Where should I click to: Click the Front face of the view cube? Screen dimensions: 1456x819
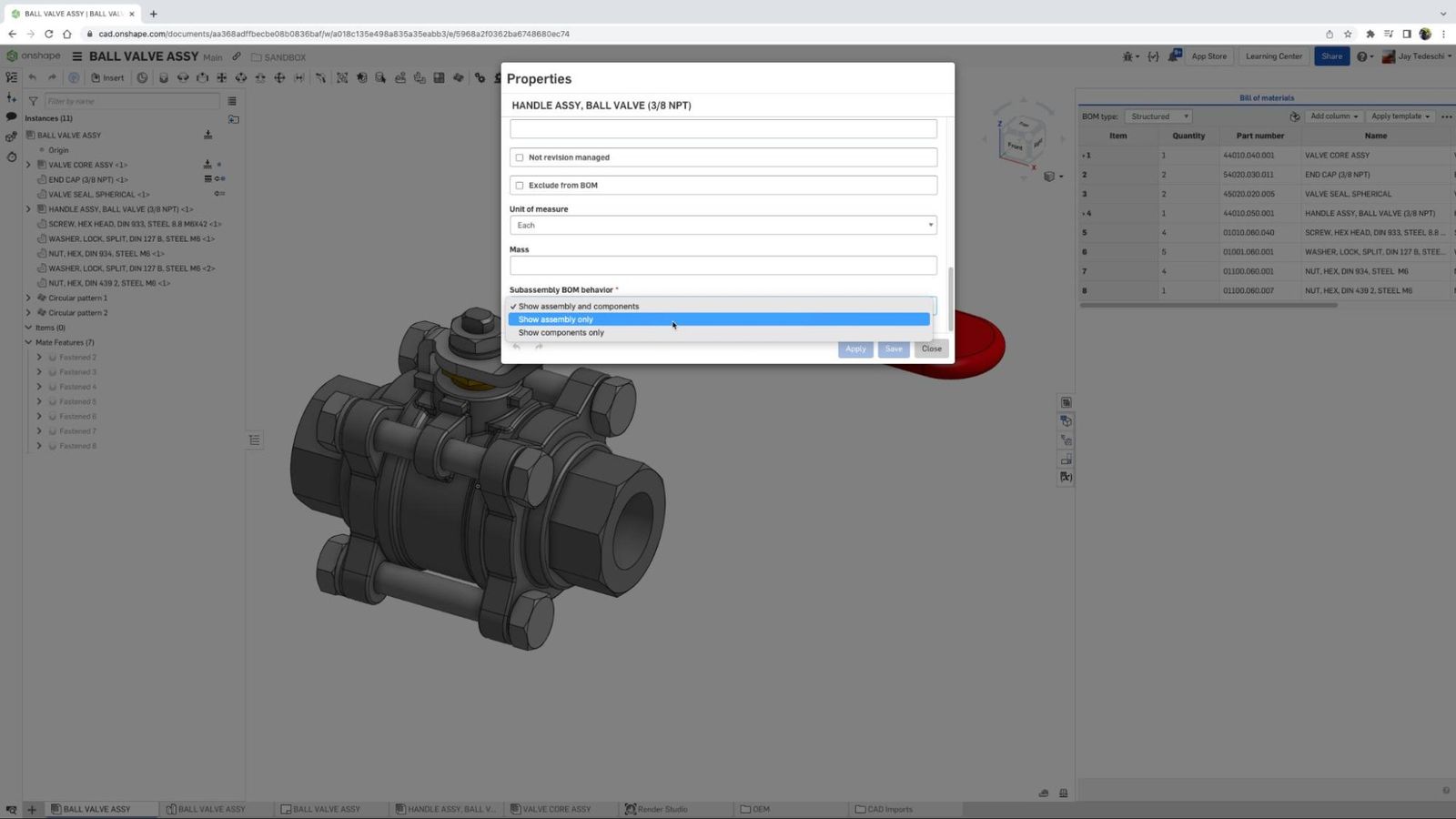(x=1016, y=146)
